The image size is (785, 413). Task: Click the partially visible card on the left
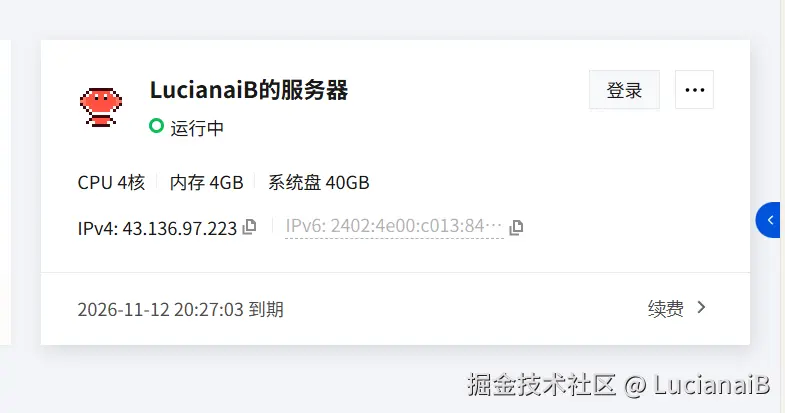pos(5,192)
